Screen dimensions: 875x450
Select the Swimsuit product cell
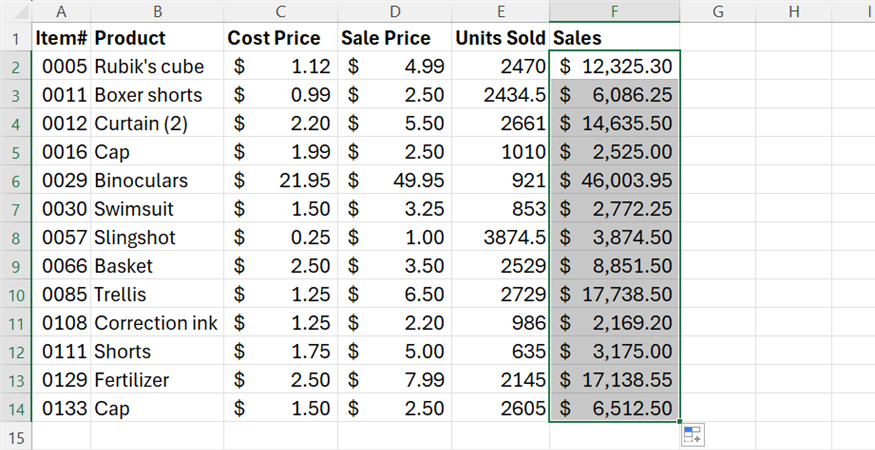coord(157,208)
